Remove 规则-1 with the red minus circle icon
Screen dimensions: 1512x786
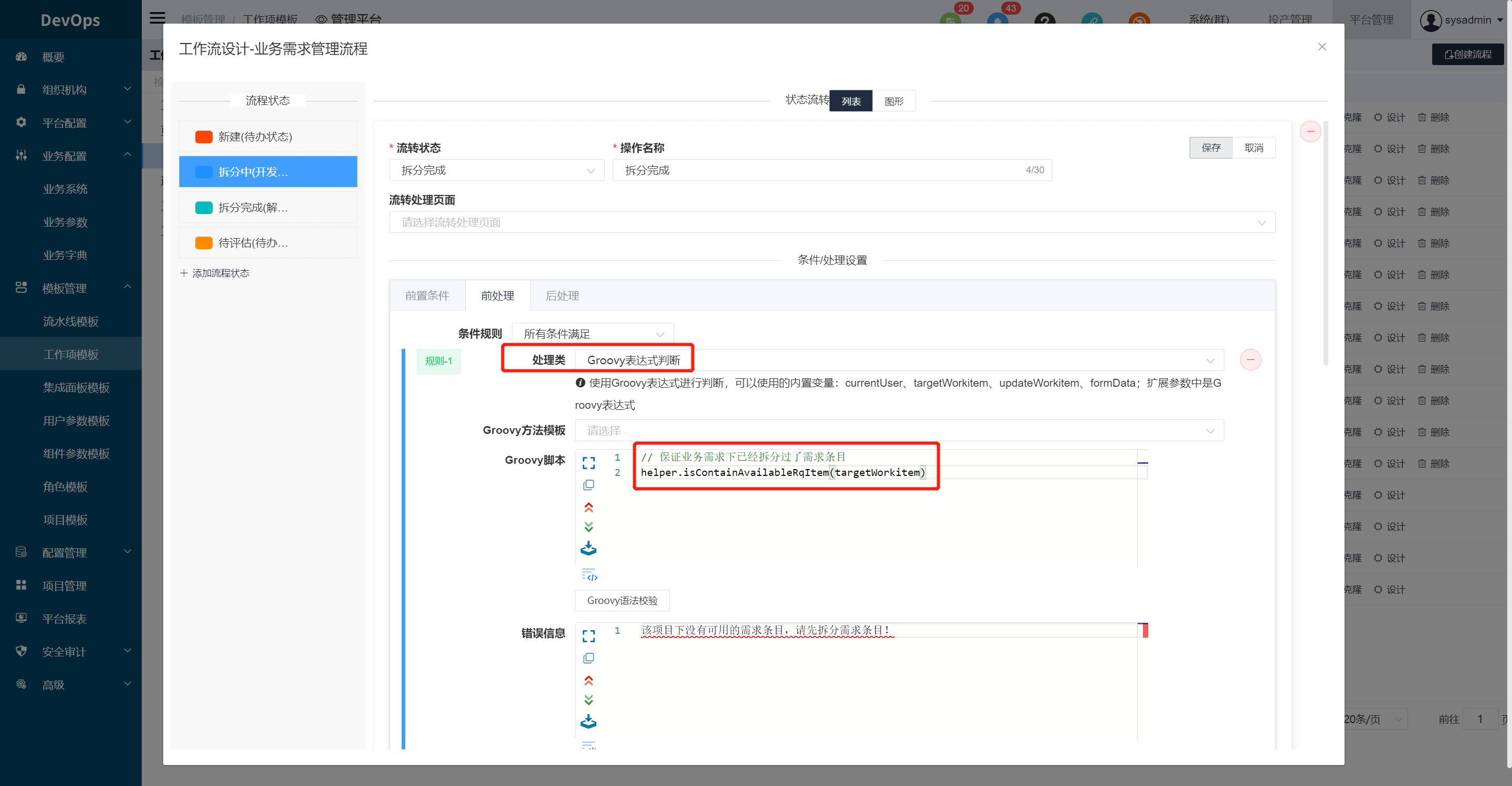tap(1249, 359)
